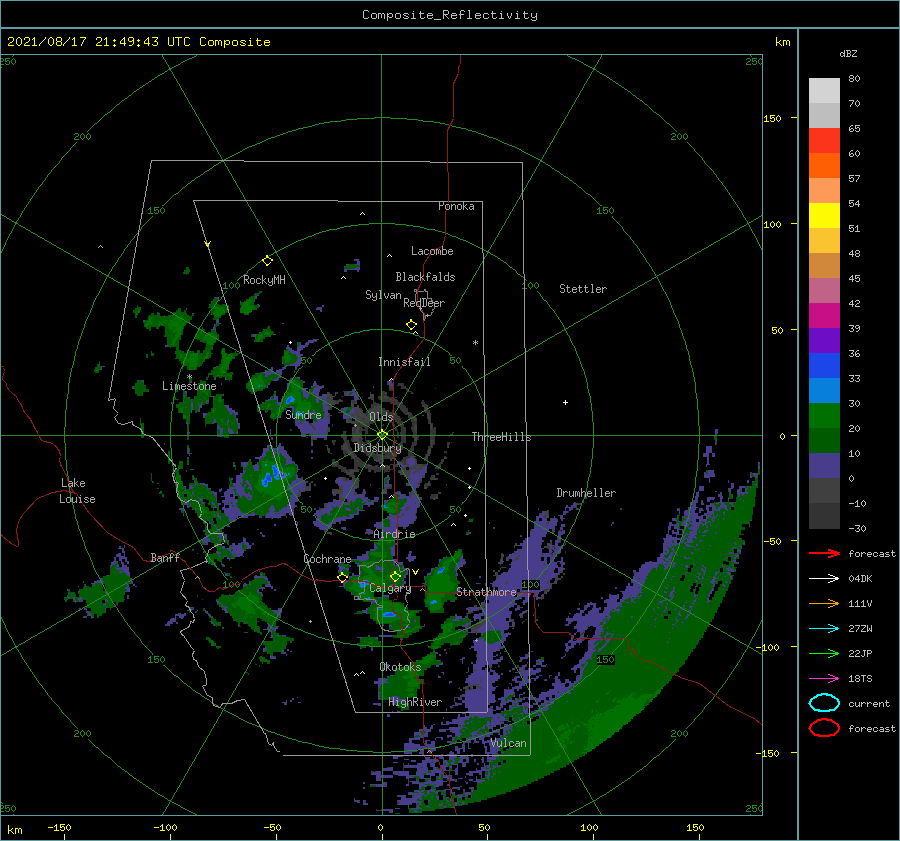Screen dimensions: 900x841
Task: Click the Strathmore city label
Action: [486, 592]
